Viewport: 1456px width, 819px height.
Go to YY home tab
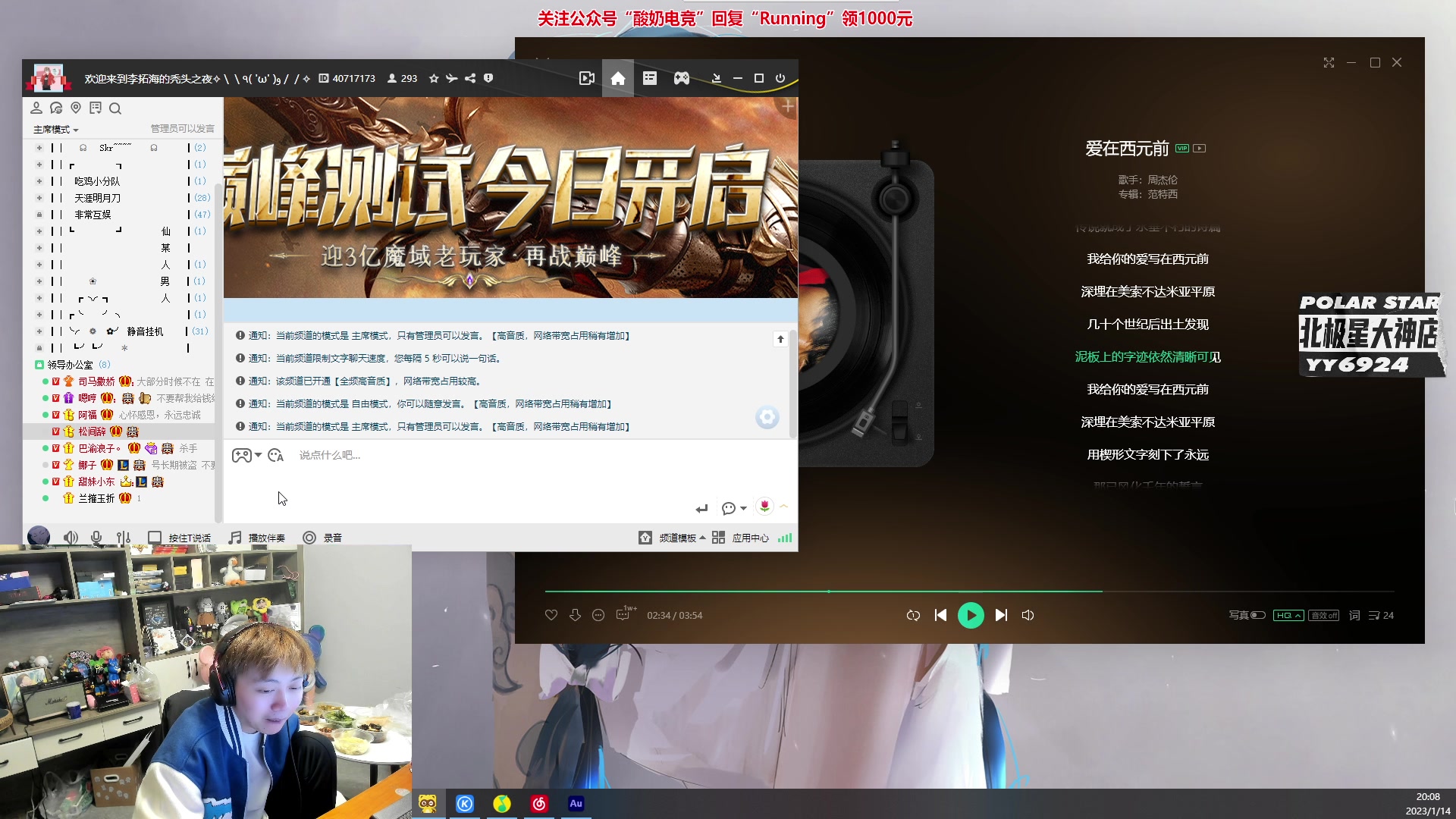618,78
